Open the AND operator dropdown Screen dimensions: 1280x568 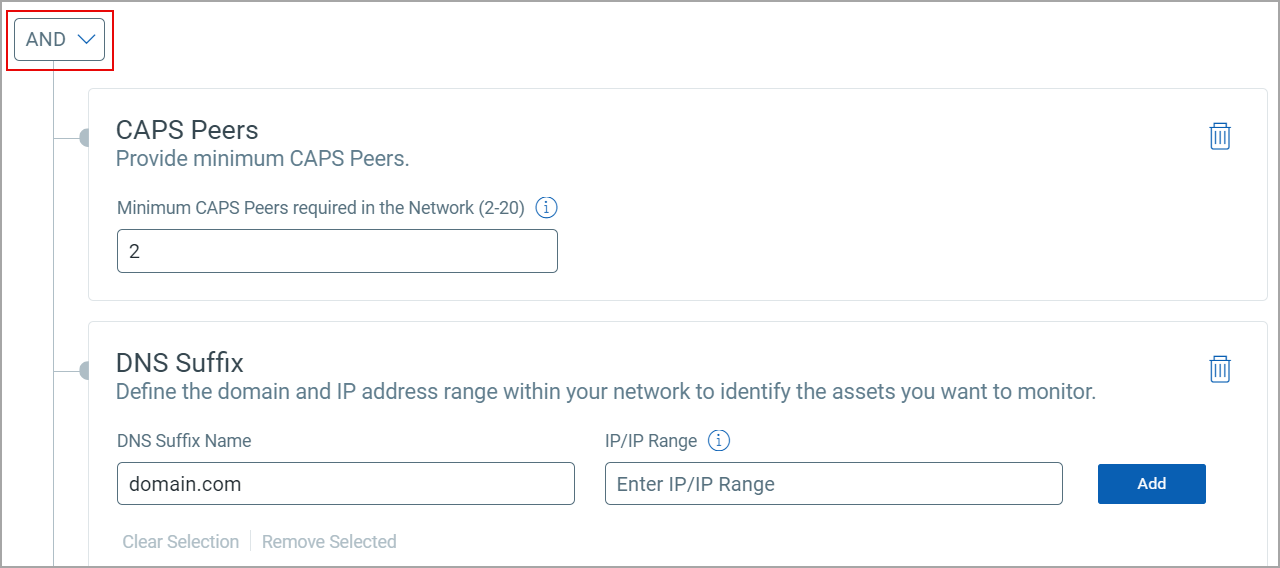(x=60, y=40)
